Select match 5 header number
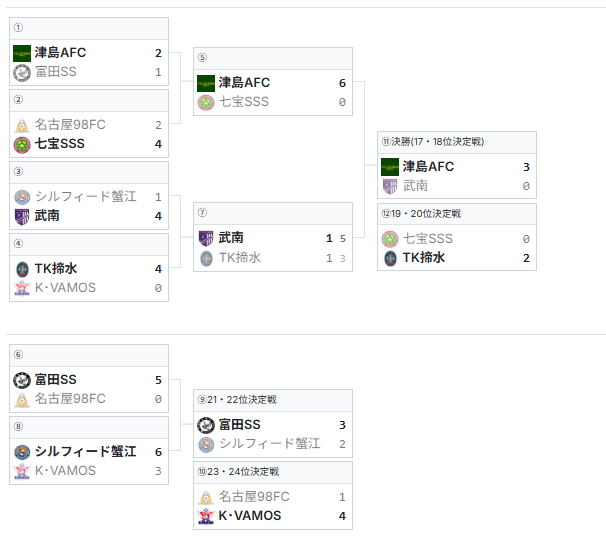The width and height of the screenshot is (606, 544). coord(203,58)
